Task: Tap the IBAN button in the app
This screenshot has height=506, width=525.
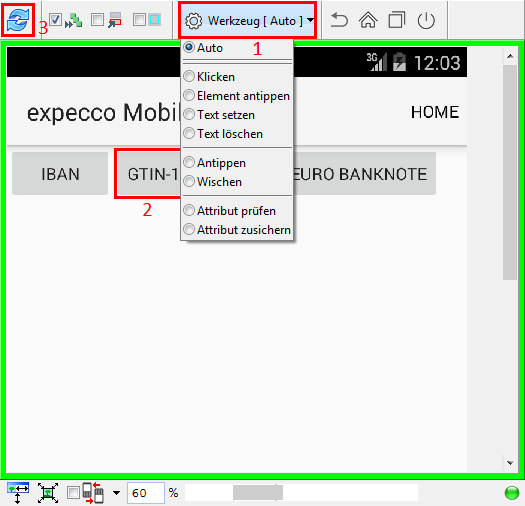Action: [x=60, y=174]
